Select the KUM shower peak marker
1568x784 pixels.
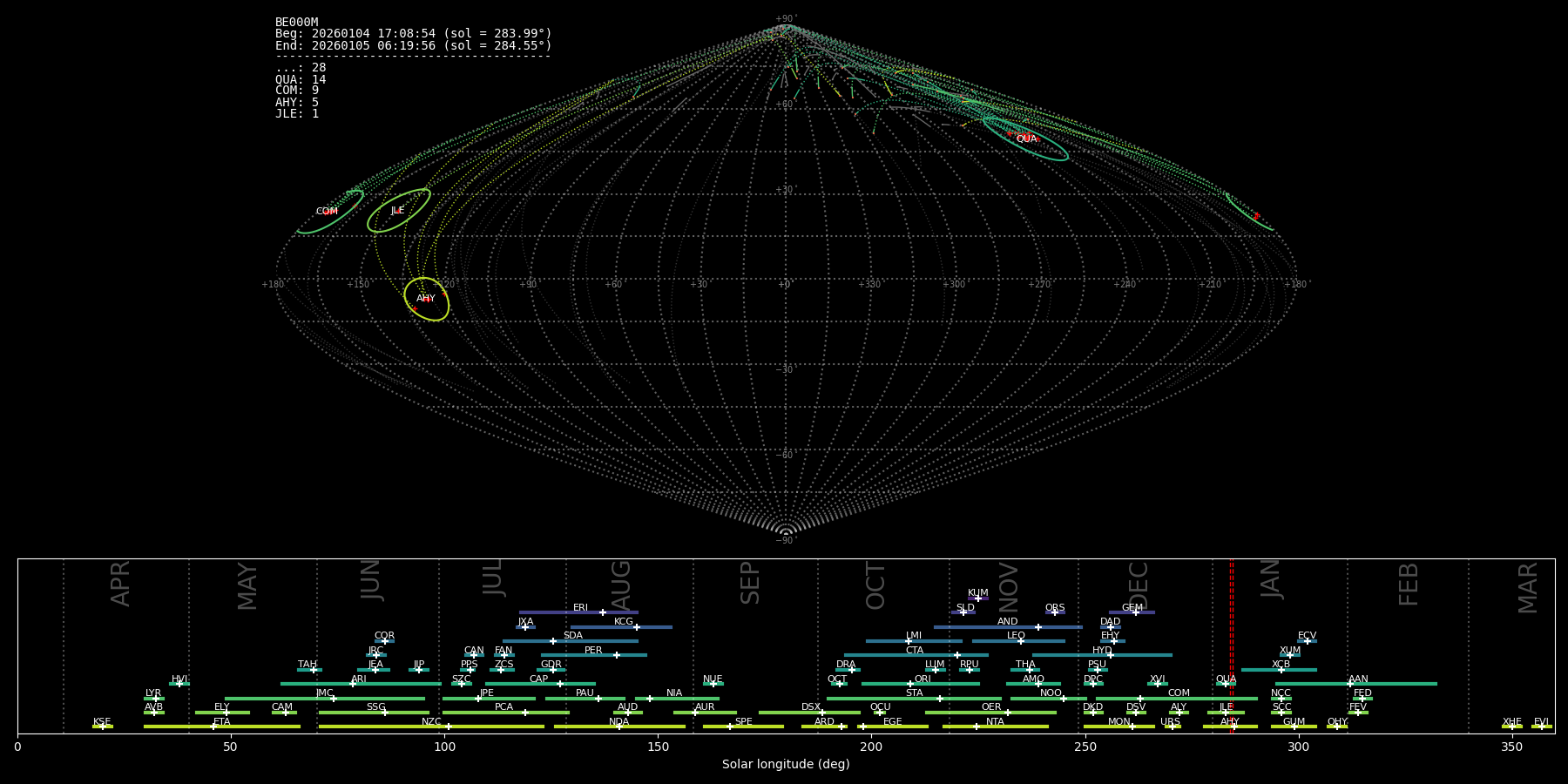click(977, 598)
